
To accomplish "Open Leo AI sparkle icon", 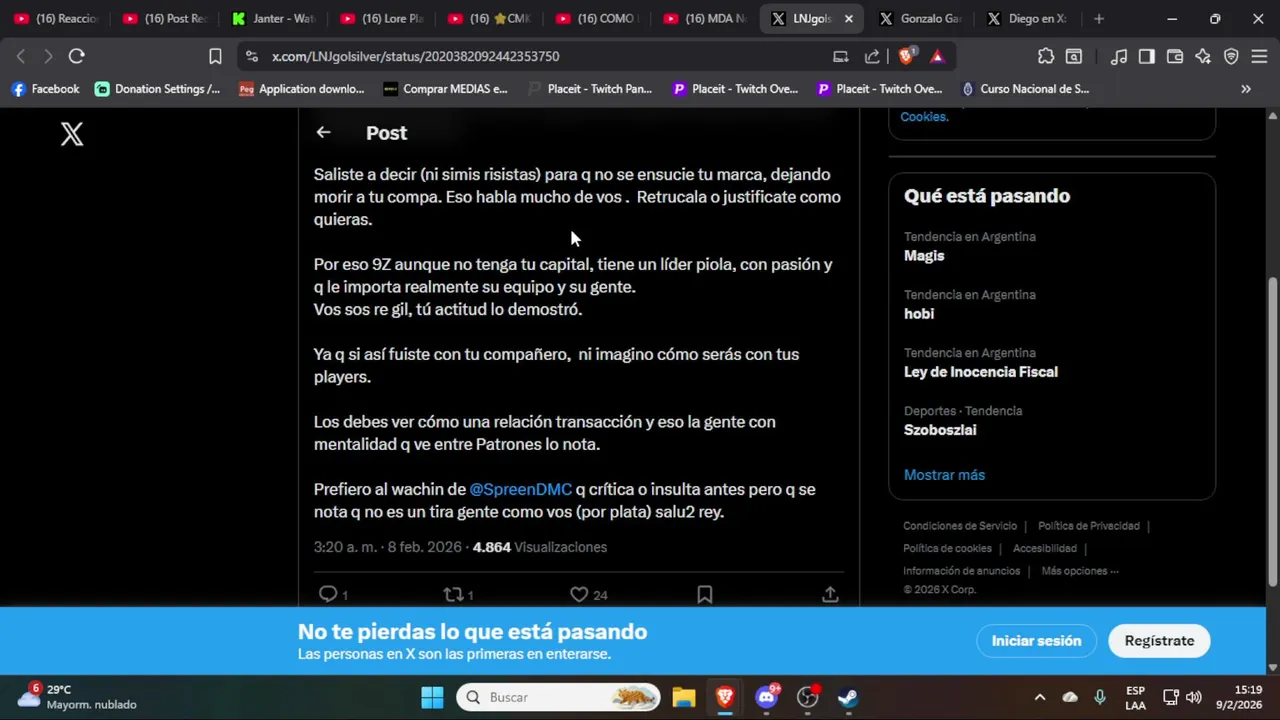I will click(1203, 56).
